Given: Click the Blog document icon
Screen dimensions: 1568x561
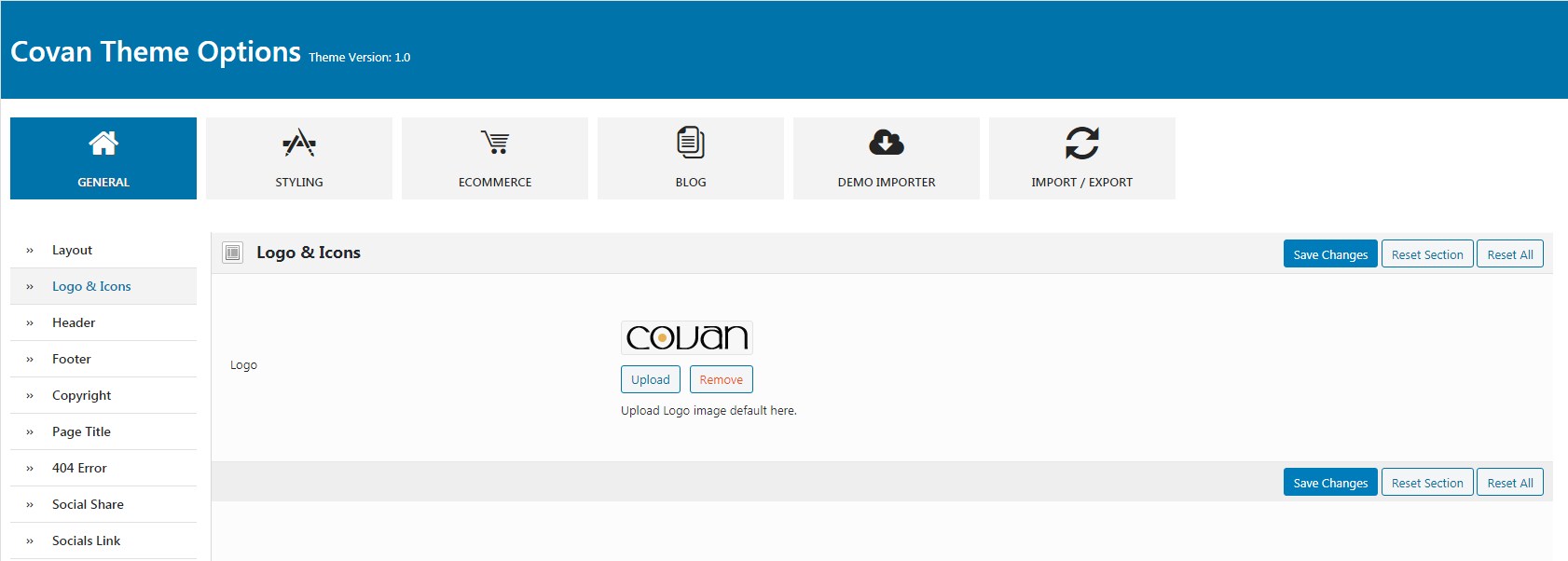Looking at the screenshot, I should click(x=691, y=143).
